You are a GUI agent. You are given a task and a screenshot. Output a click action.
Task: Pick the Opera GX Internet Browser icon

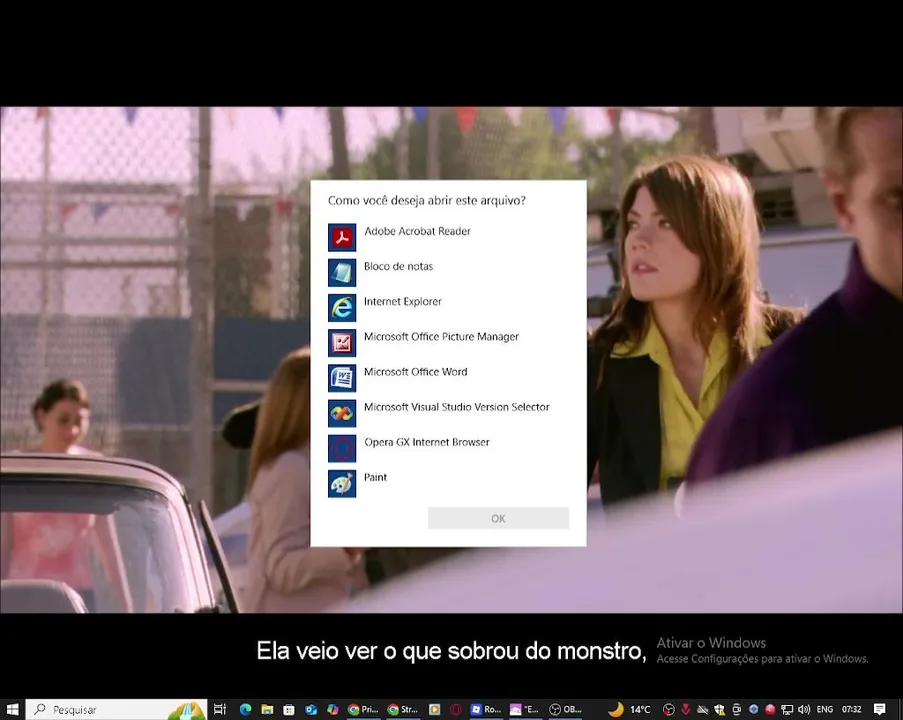(342, 448)
